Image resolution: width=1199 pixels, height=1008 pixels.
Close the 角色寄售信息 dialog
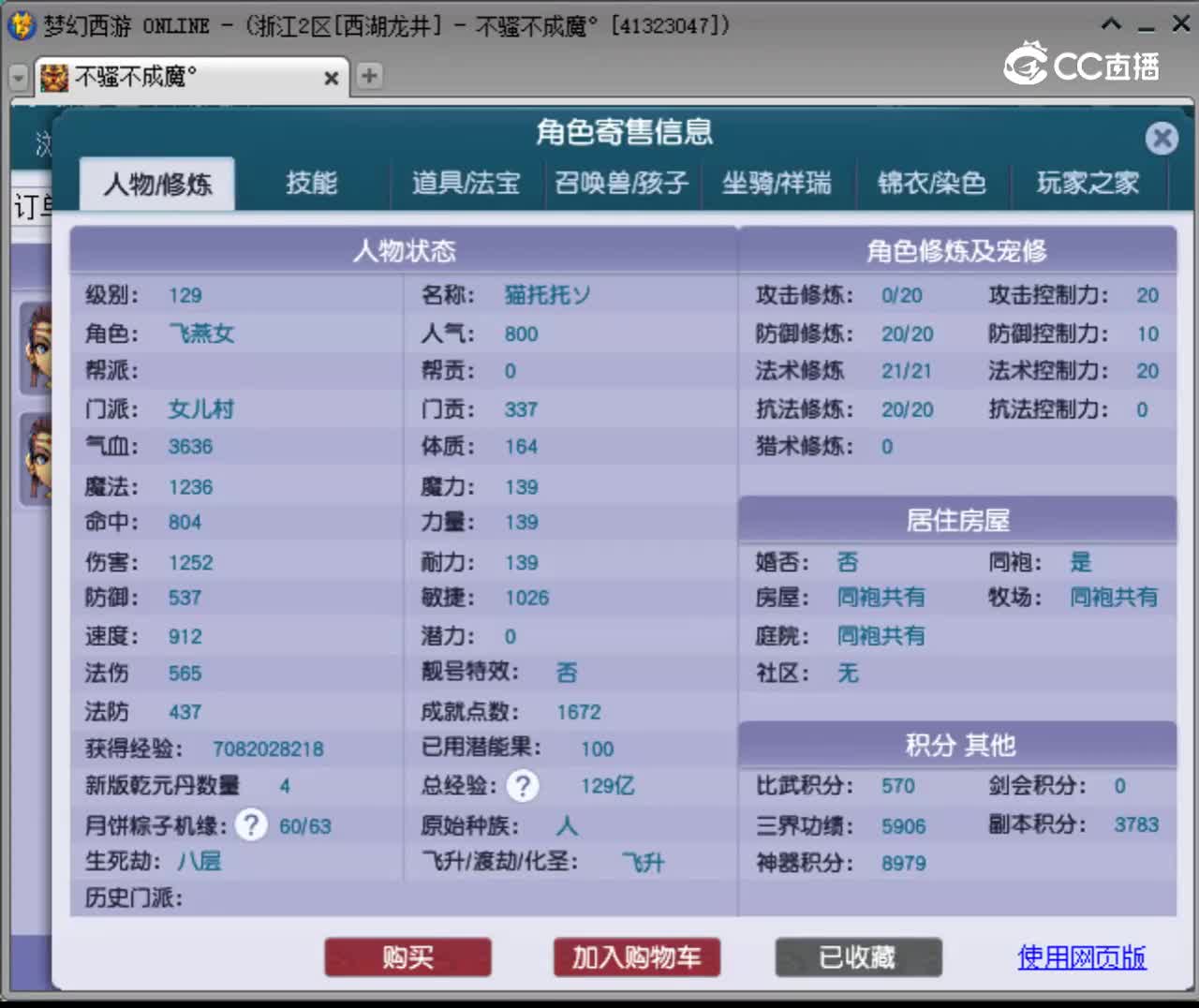coord(1162,139)
